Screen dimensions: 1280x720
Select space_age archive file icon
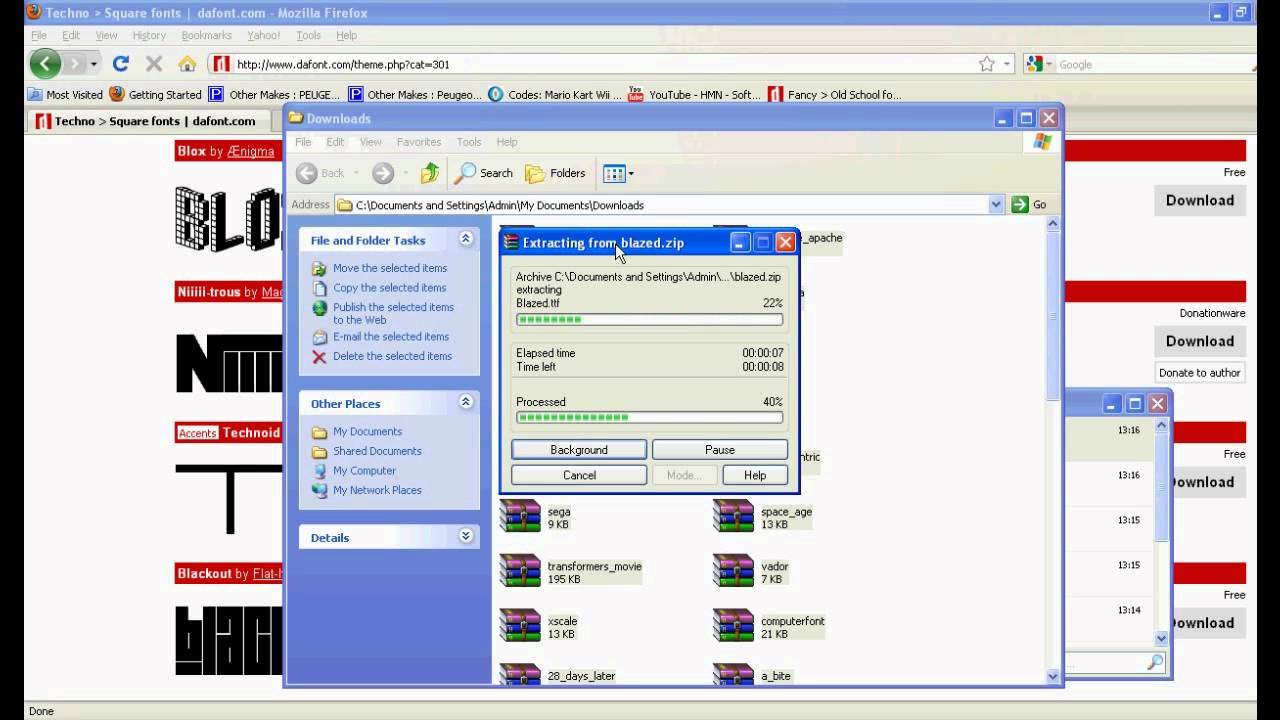coord(733,517)
